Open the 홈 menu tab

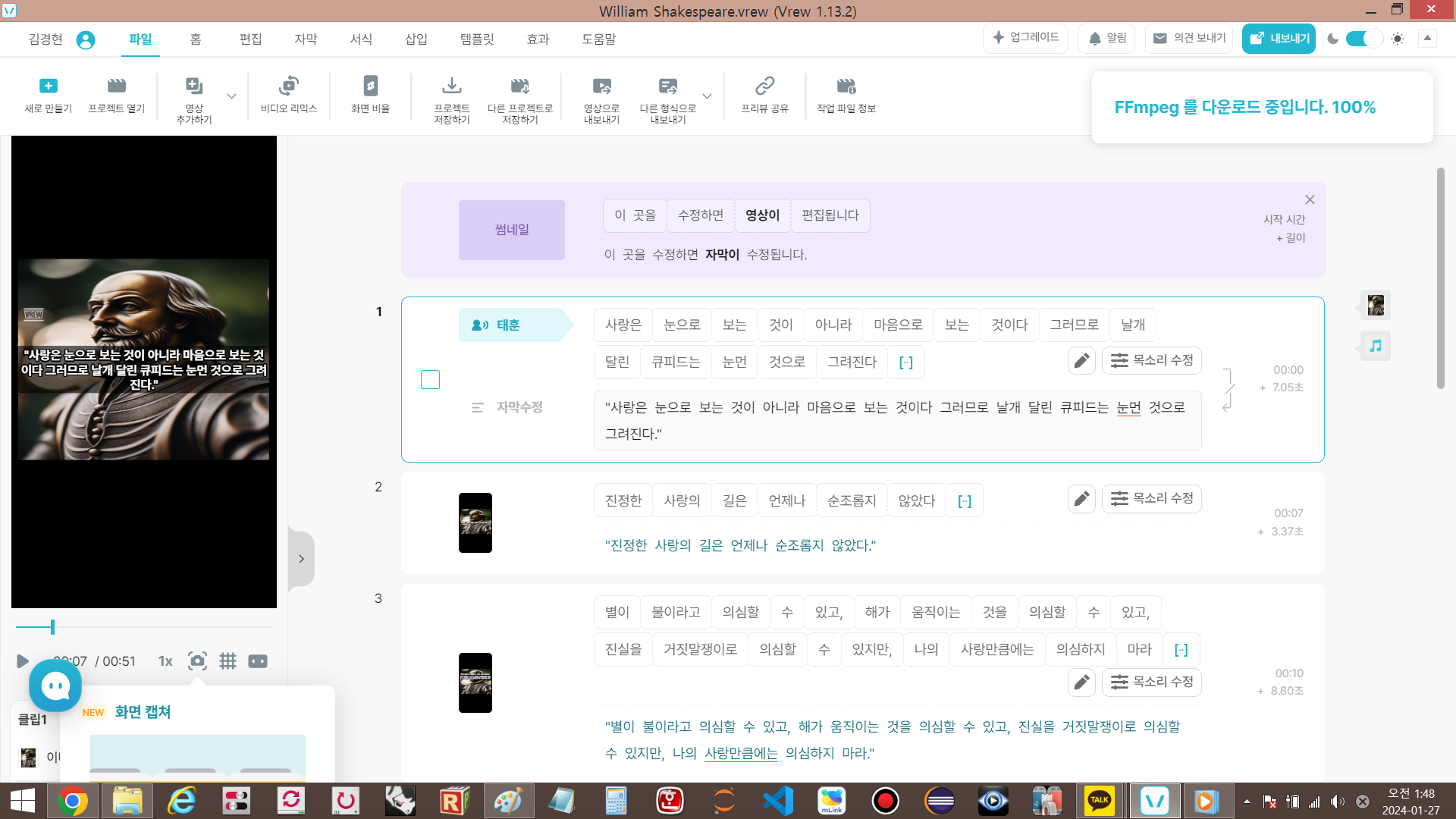[x=196, y=39]
